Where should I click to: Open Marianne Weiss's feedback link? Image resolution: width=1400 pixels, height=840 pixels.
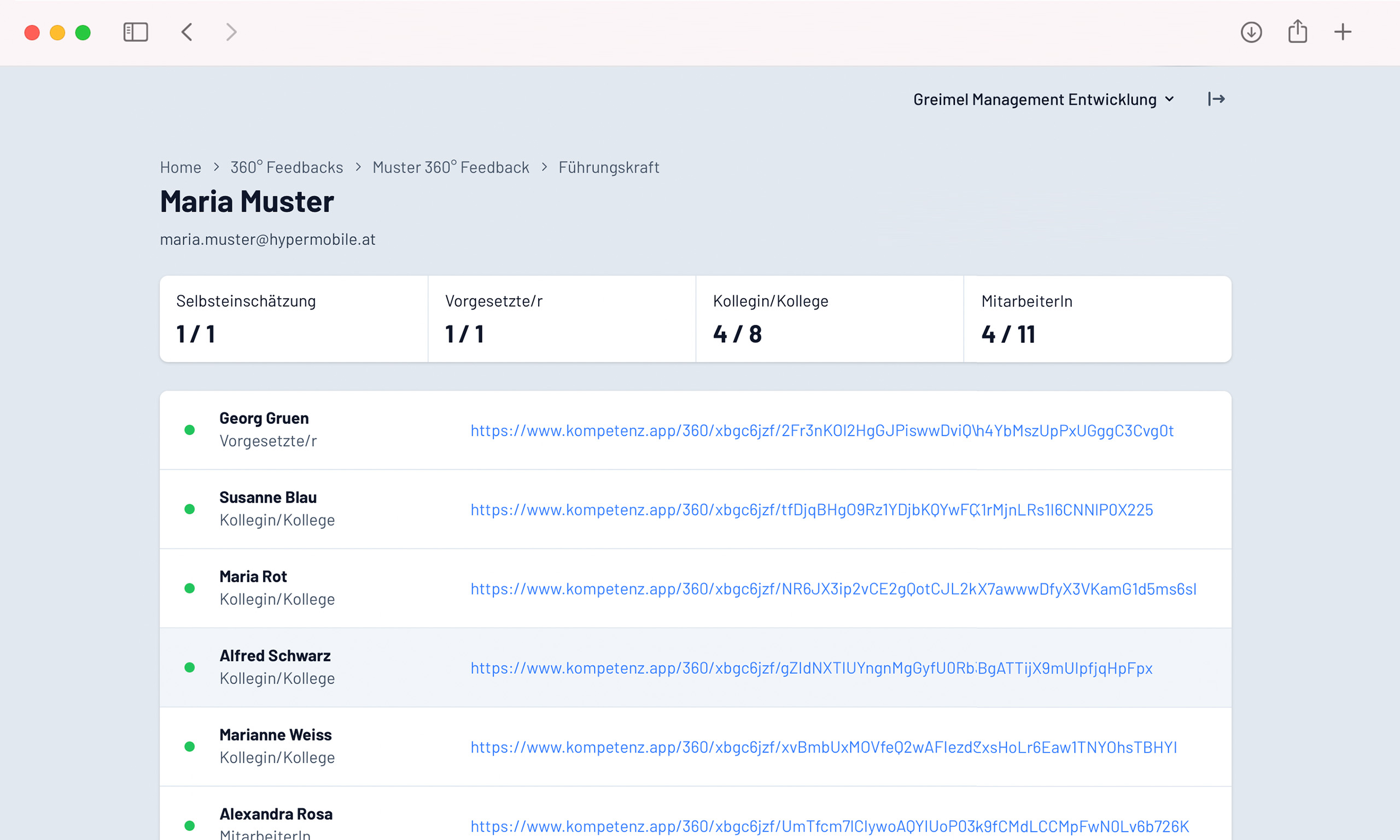point(824,748)
